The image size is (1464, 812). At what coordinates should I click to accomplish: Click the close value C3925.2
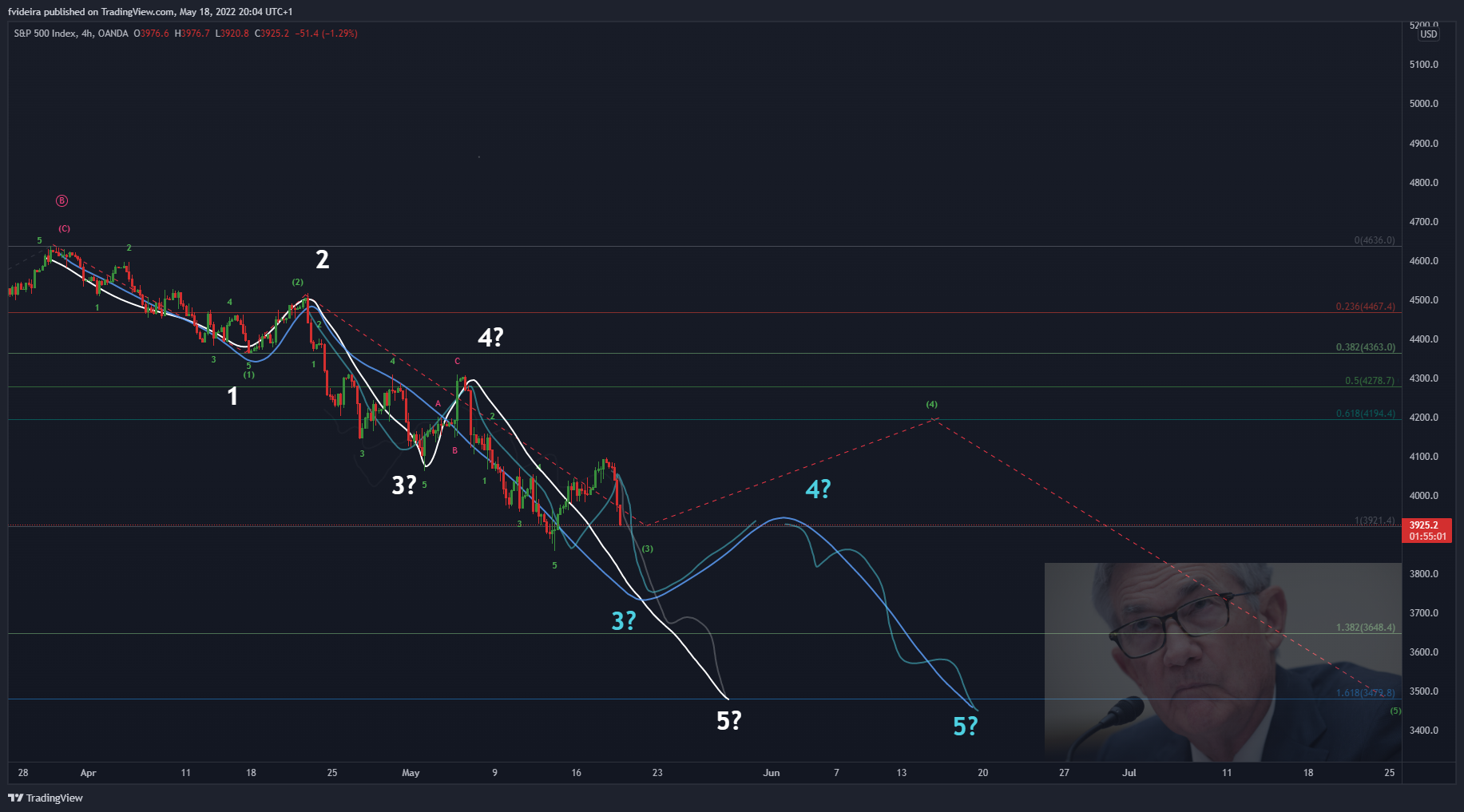click(272, 34)
